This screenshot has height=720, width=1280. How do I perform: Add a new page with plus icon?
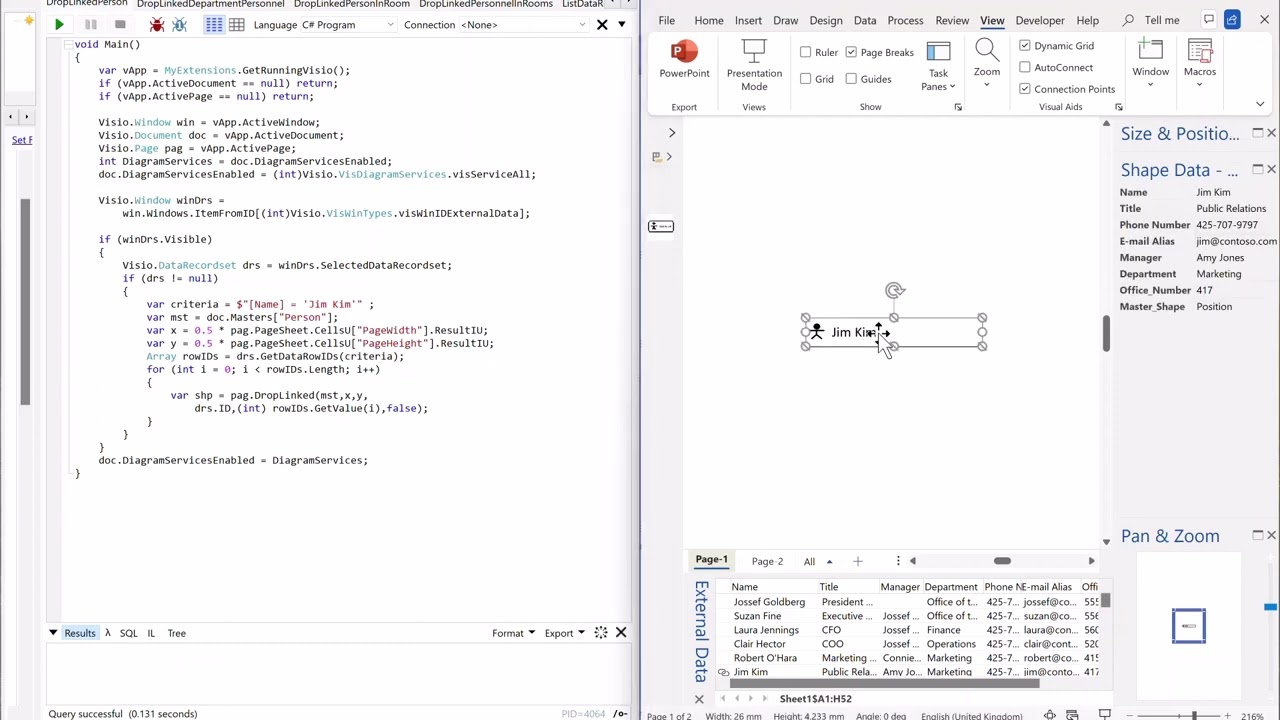[857, 561]
